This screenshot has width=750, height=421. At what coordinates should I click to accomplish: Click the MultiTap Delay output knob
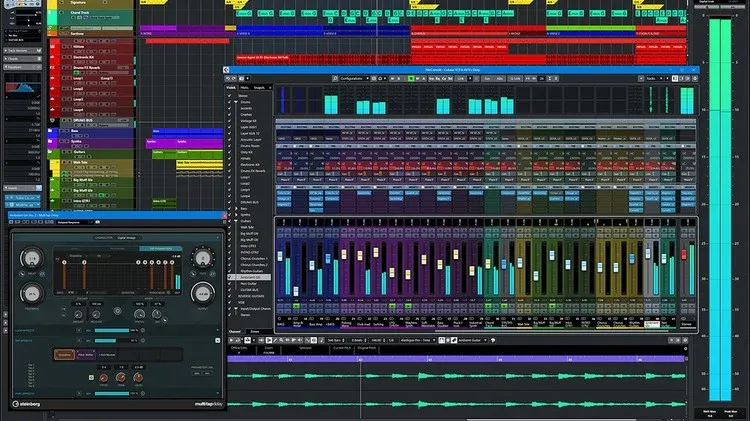[203, 293]
